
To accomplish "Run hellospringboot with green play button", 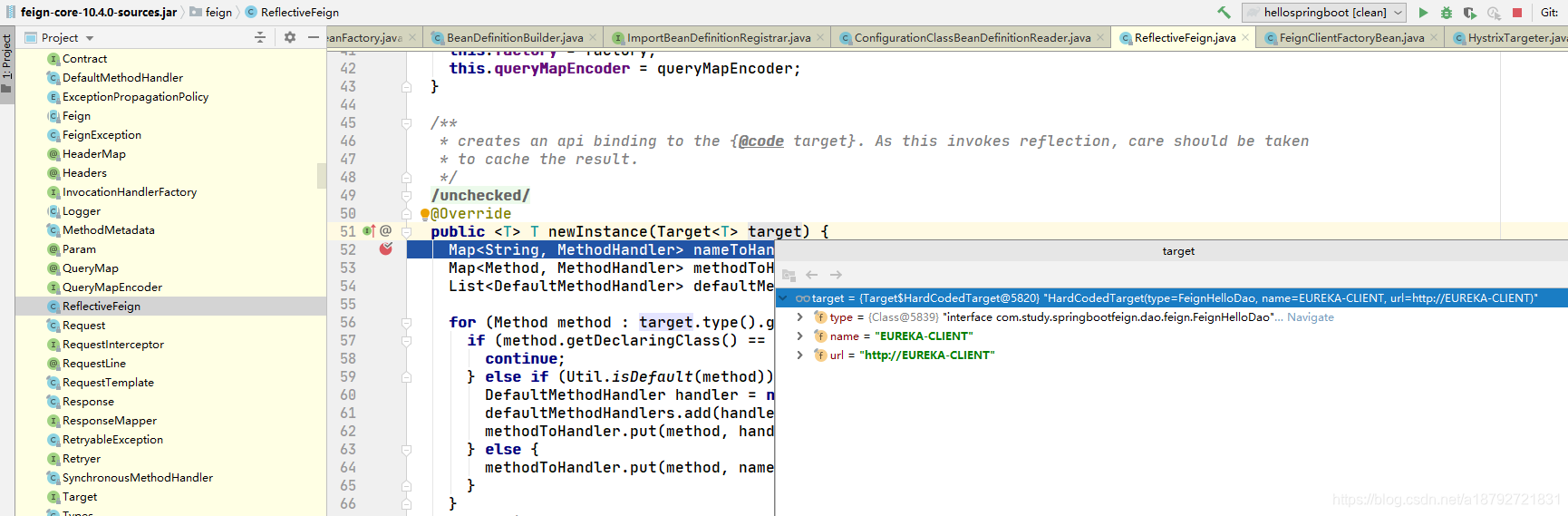I will [x=1423, y=13].
